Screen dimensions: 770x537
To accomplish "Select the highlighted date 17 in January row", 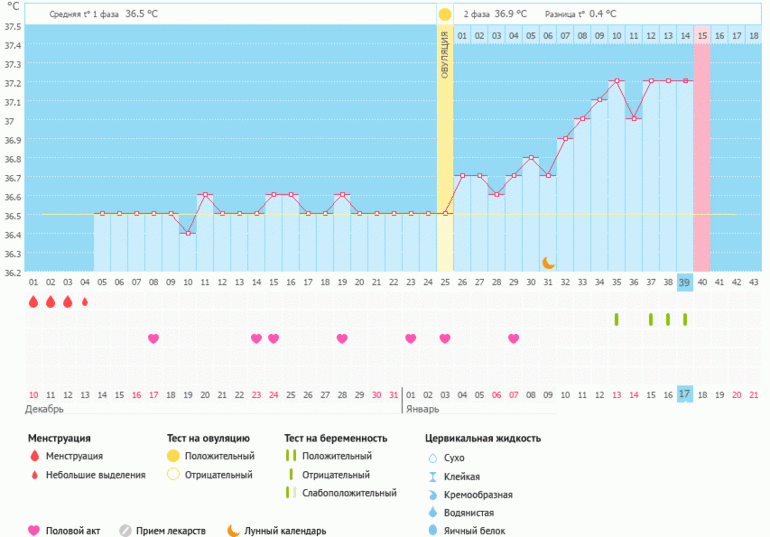I will pyautogui.click(x=685, y=394).
